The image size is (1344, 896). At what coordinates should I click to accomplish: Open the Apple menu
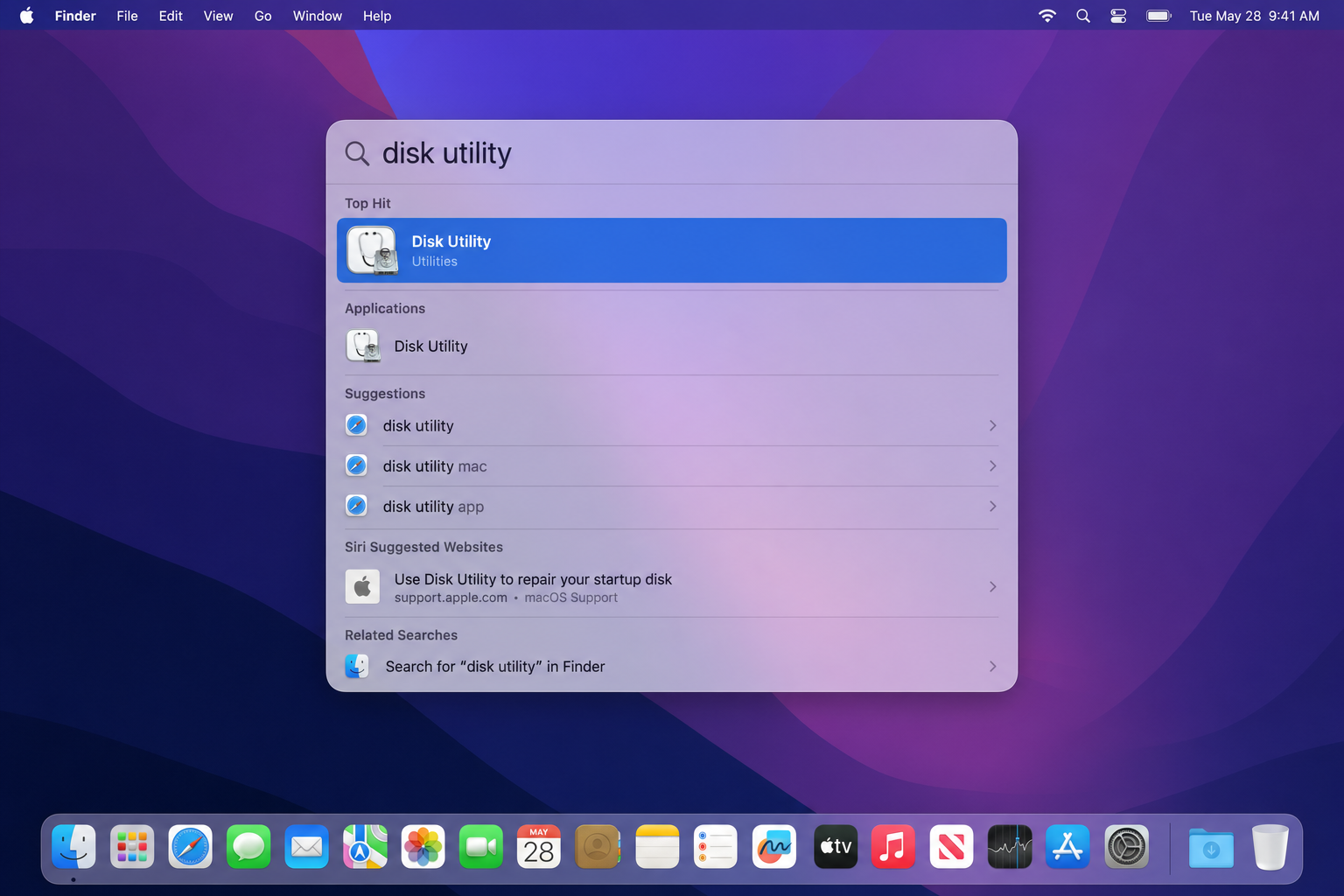tap(27, 16)
